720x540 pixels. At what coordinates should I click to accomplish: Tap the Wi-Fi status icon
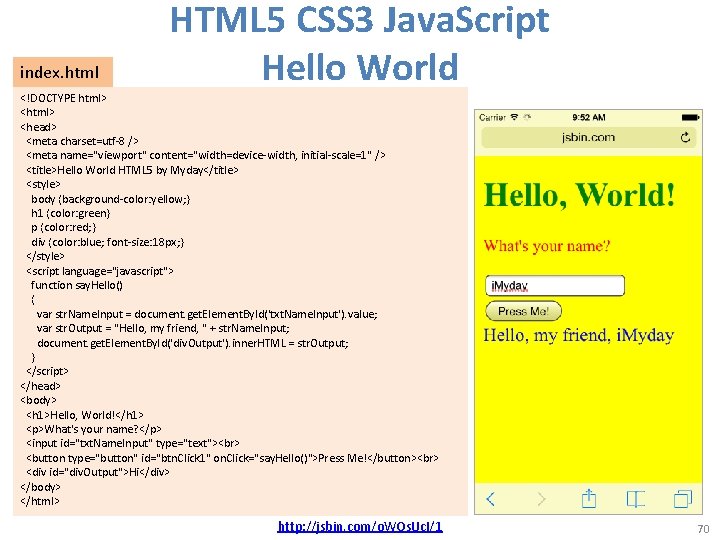point(514,117)
